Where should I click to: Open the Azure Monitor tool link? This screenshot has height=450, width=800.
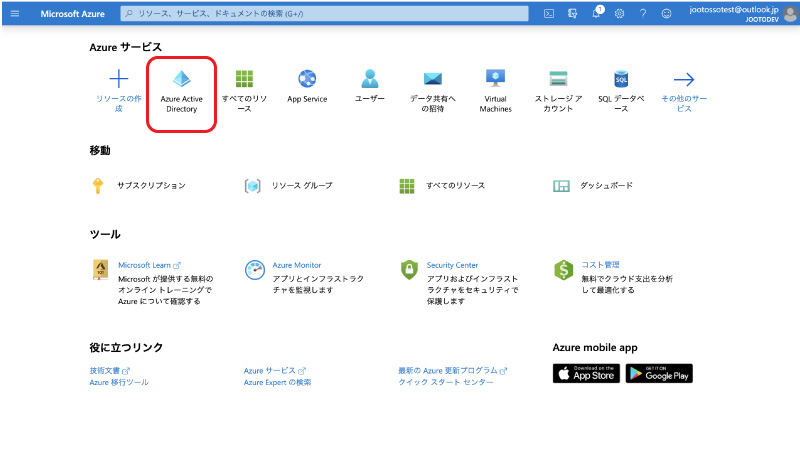pos(296,265)
